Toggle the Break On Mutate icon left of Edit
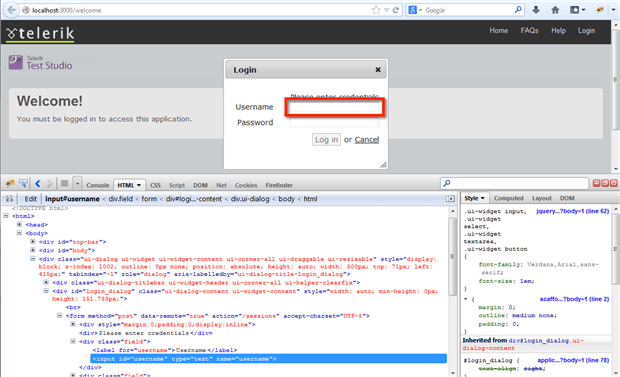Image resolution: width=620 pixels, height=377 pixels. pos(9,199)
